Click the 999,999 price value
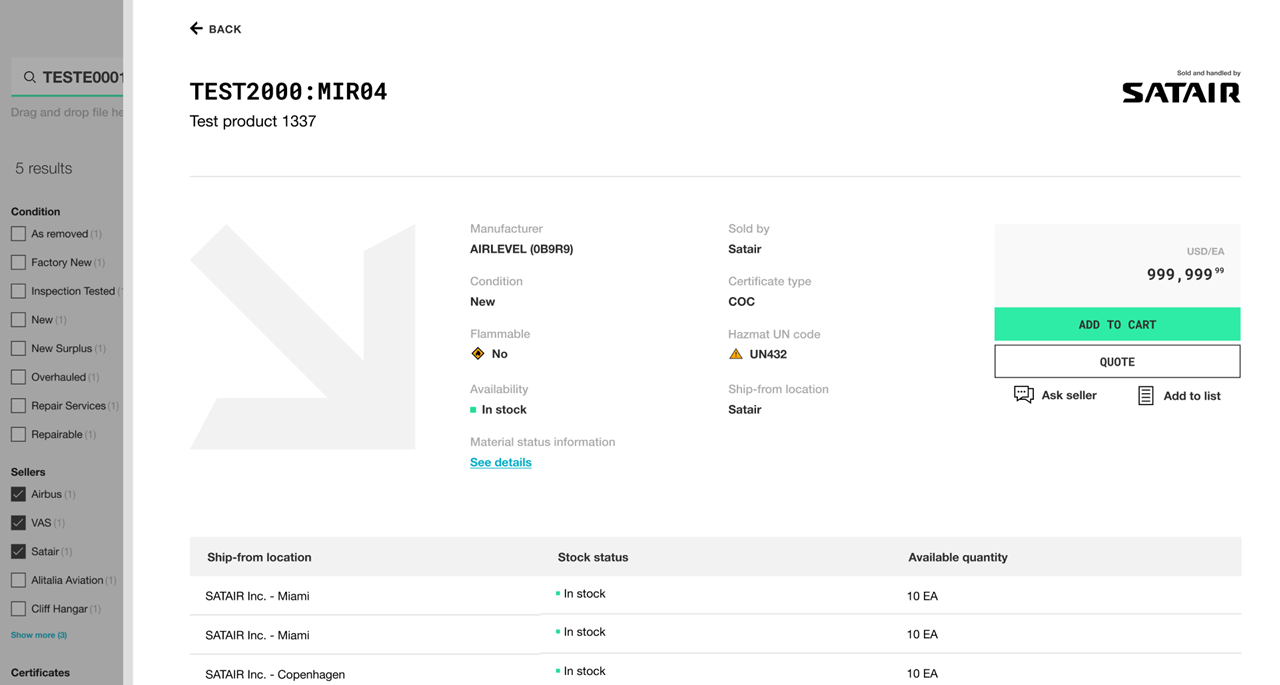1280x685 pixels. (1185, 274)
